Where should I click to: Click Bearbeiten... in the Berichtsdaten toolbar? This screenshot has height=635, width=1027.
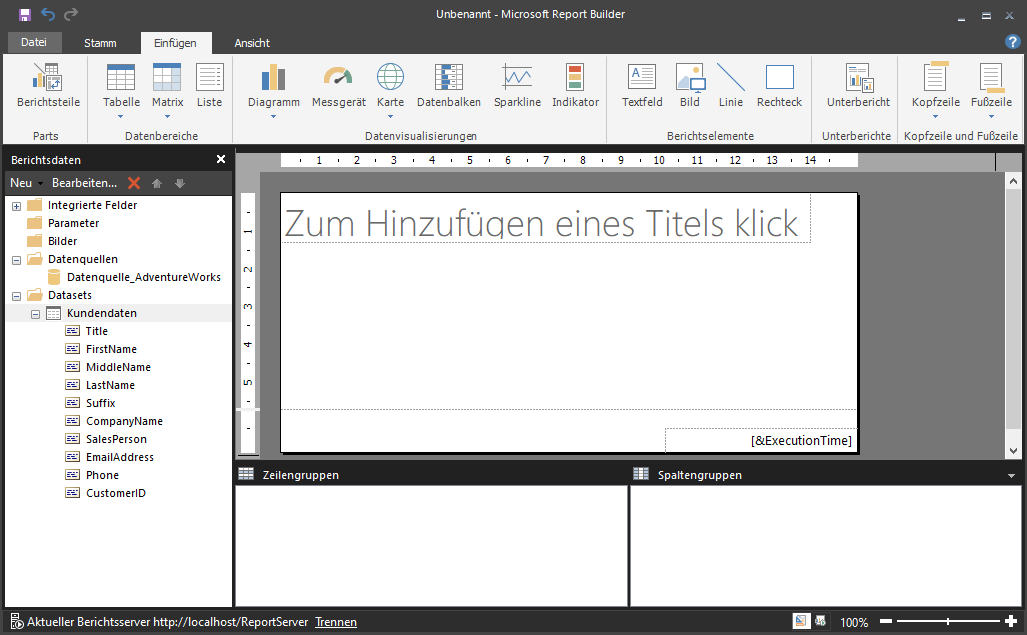pyautogui.click(x=84, y=183)
